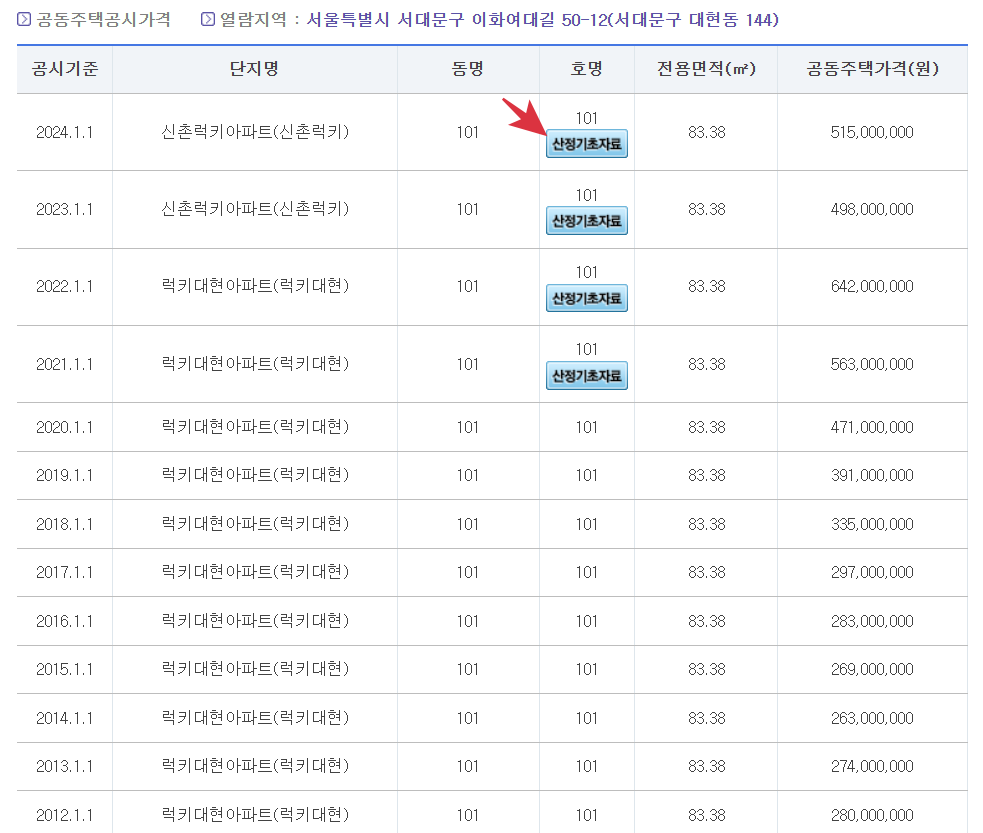This screenshot has height=833, width=983.
Task: Click the price 563,000,000
Action: (x=872, y=364)
